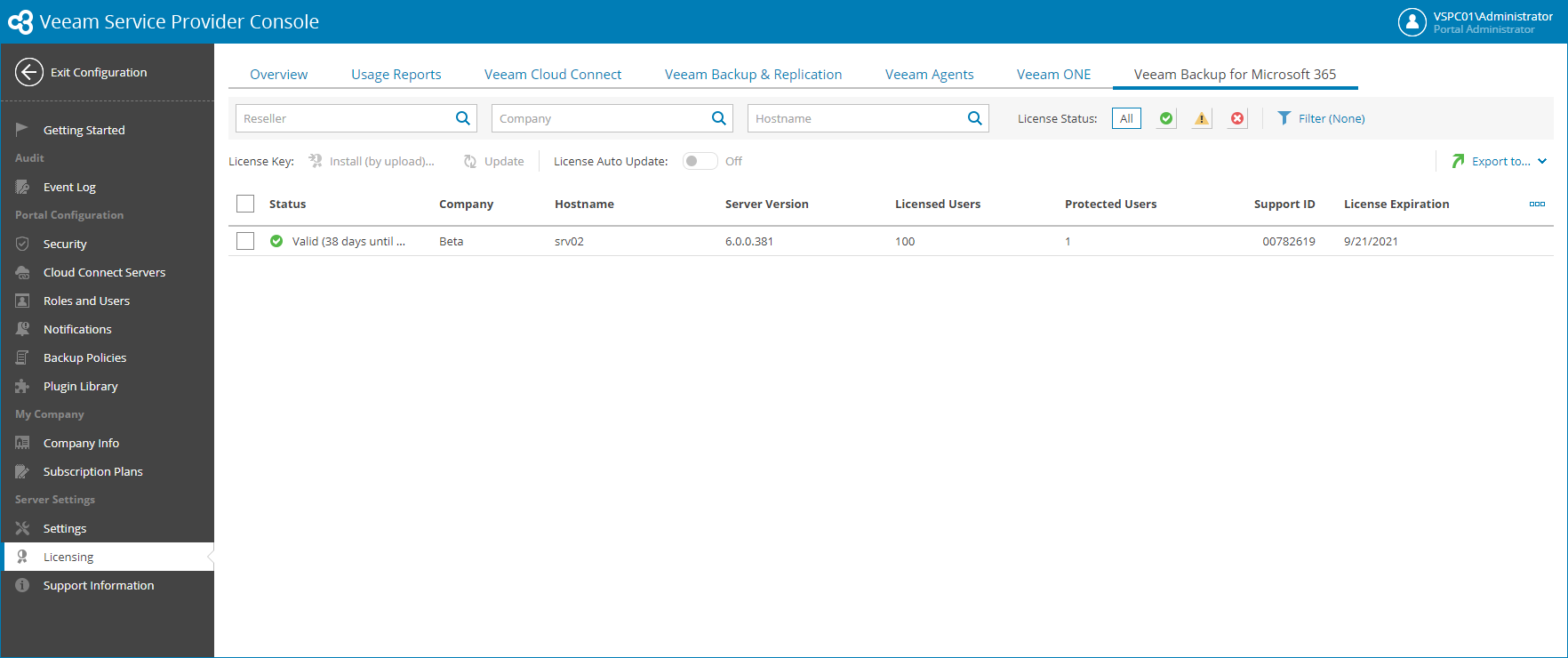The width and height of the screenshot is (1568, 658).
Task: Filter licenses by red error status
Action: [1237, 118]
